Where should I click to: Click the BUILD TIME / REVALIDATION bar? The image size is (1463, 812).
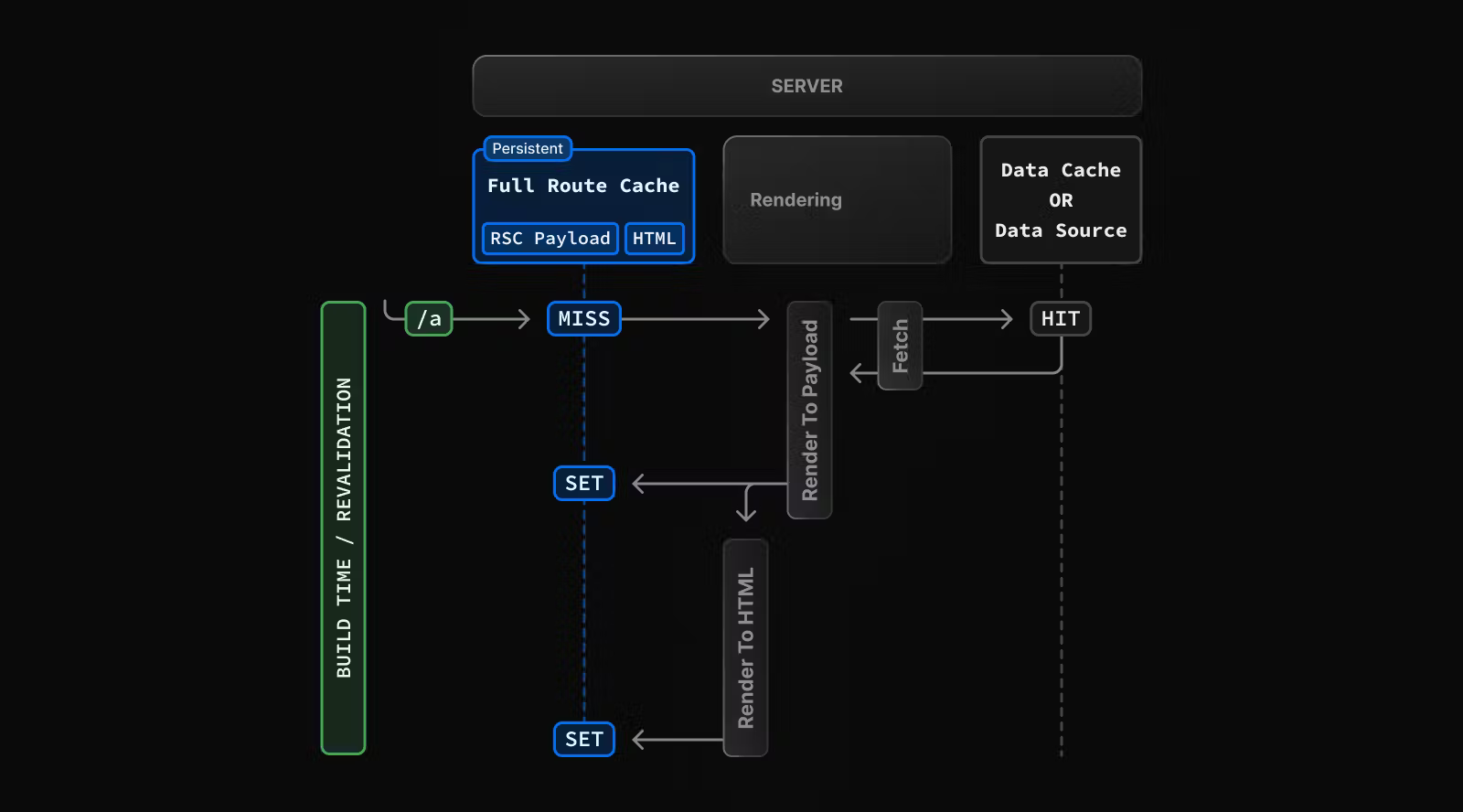click(343, 528)
